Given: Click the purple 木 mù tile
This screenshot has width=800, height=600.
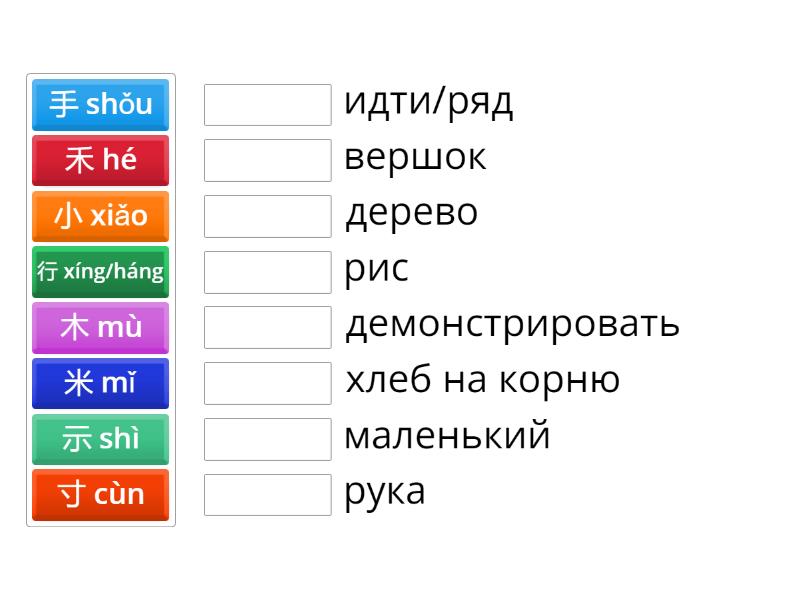Looking at the screenshot, I should coord(100,327).
